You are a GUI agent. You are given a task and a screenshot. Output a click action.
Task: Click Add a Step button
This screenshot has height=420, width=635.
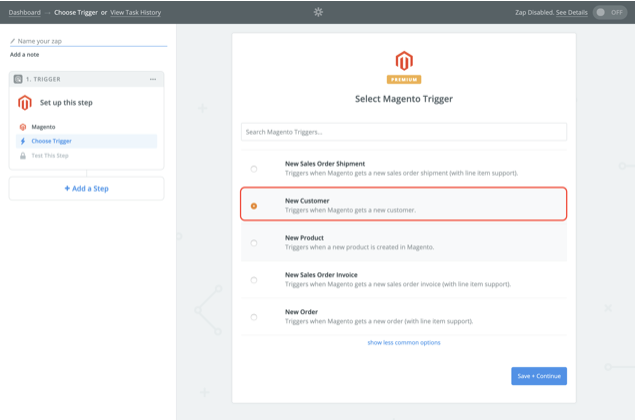coord(87,188)
